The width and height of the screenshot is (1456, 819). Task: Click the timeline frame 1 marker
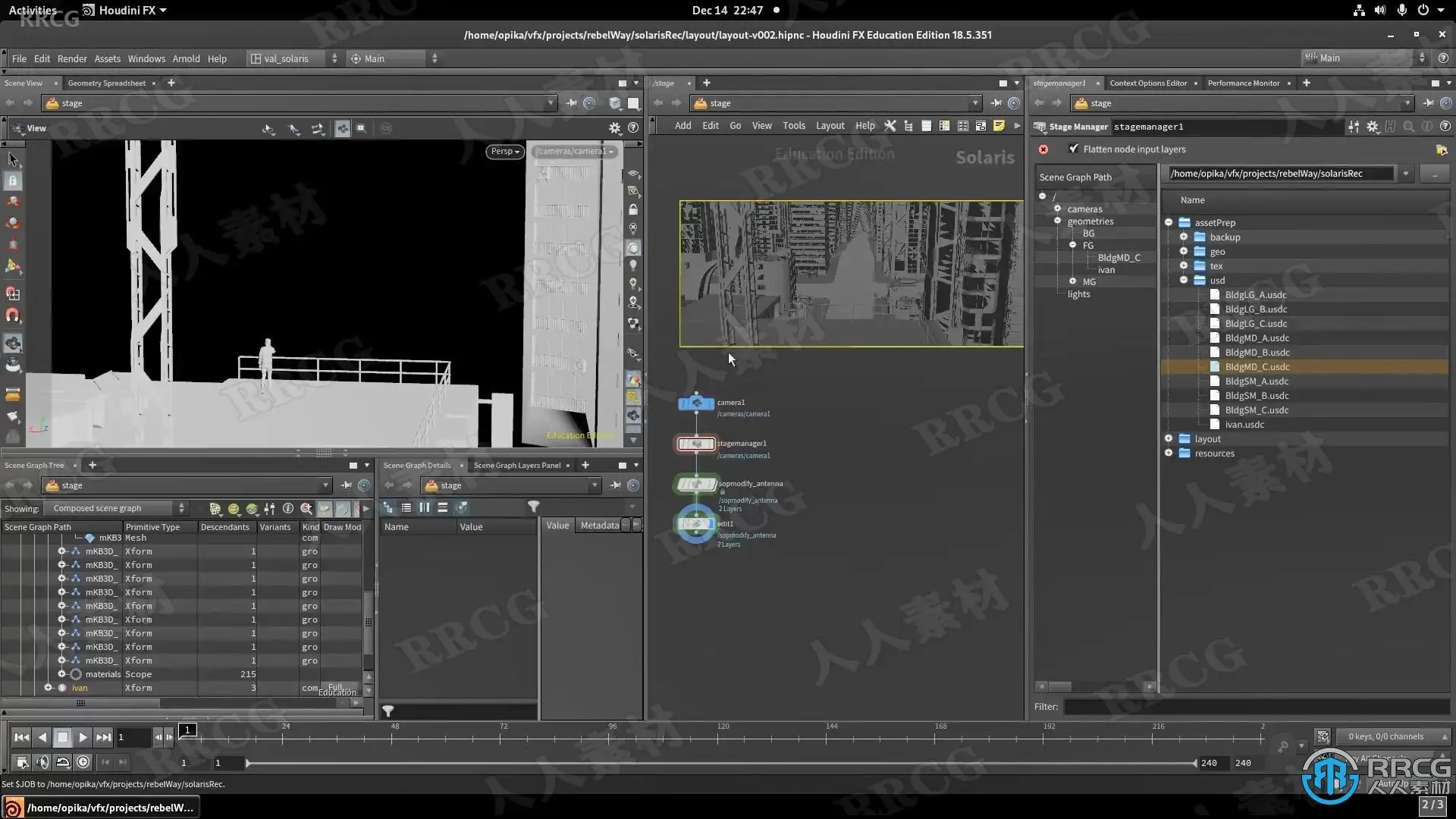pyautogui.click(x=187, y=730)
